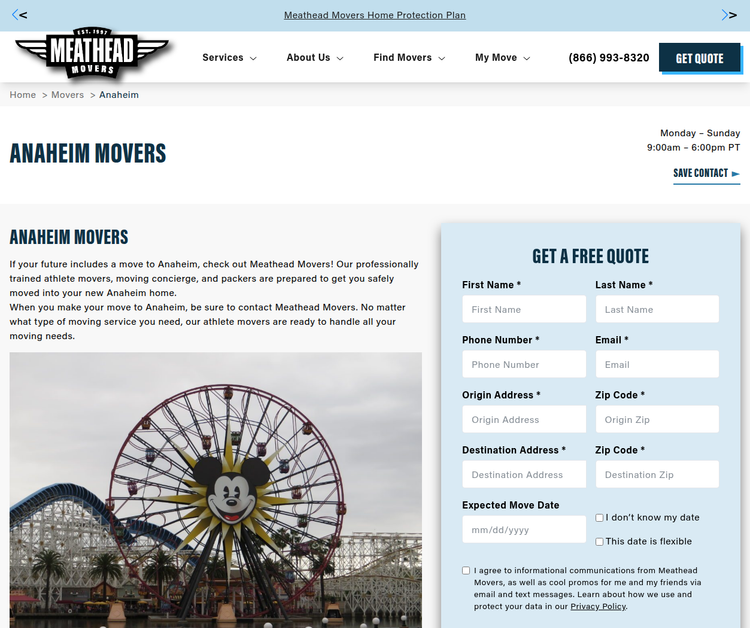
Task: Click the arrow icon beside Save Contact
Action: (736, 174)
